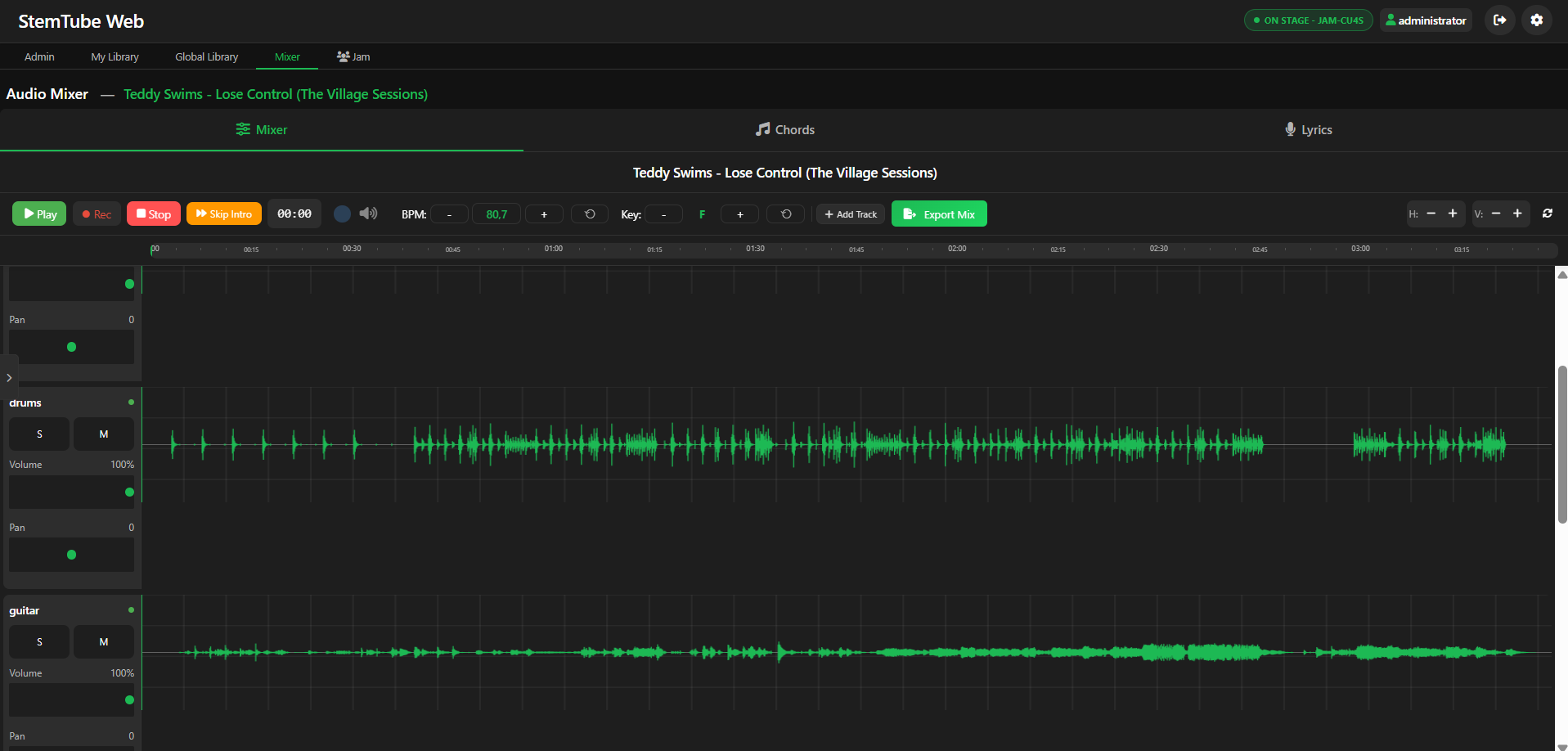Click the logout icon in the header
The image size is (1568, 751).
coord(1499,20)
